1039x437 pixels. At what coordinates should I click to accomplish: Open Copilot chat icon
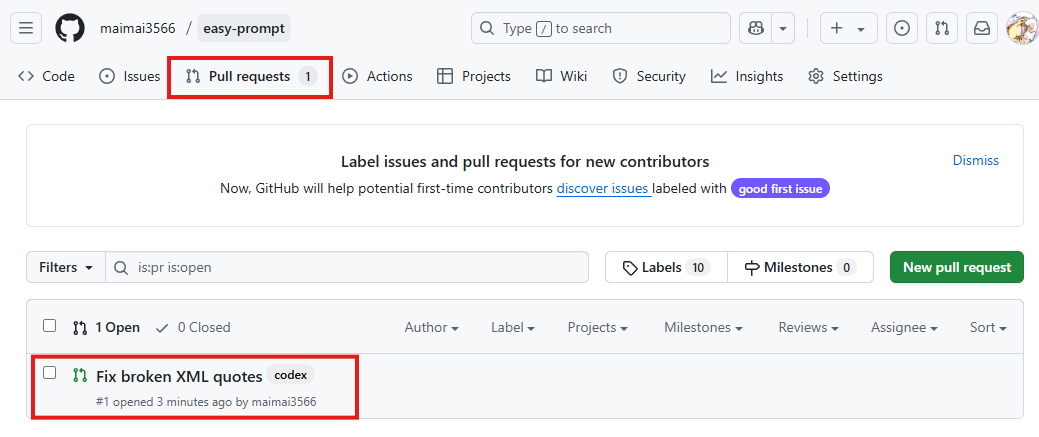coord(755,29)
